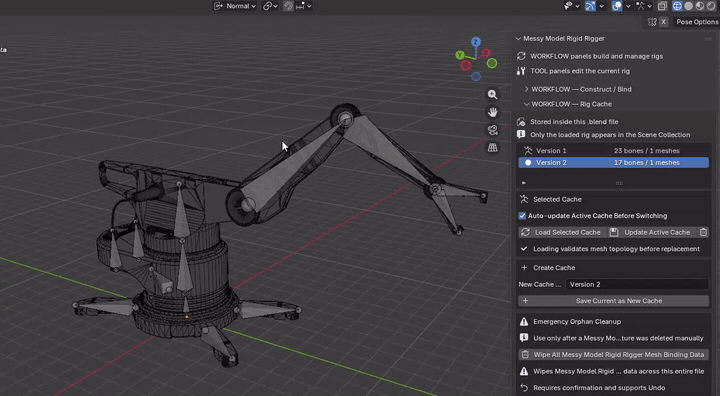Click Emergency Orphan Cleanup warning icon
This screenshot has width=720, height=396.
tap(524, 322)
